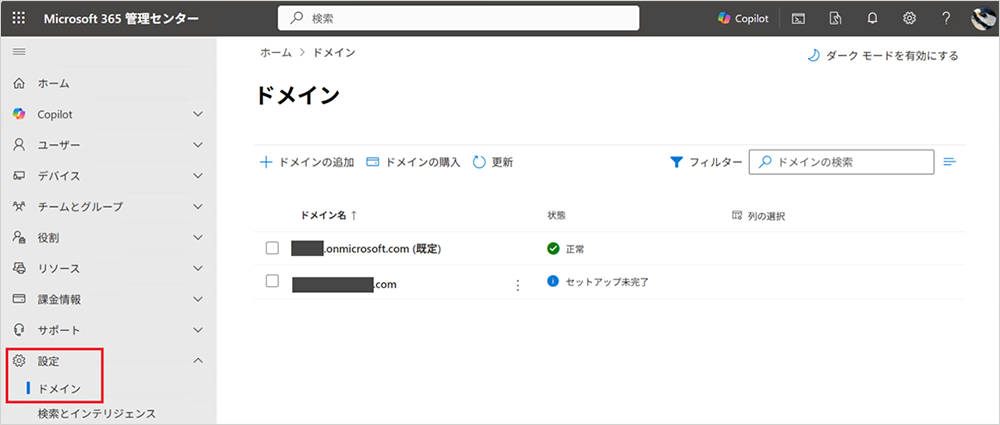Open 列の選択 column chooser
The height and width of the screenshot is (425, 1000).
[758, 216]
